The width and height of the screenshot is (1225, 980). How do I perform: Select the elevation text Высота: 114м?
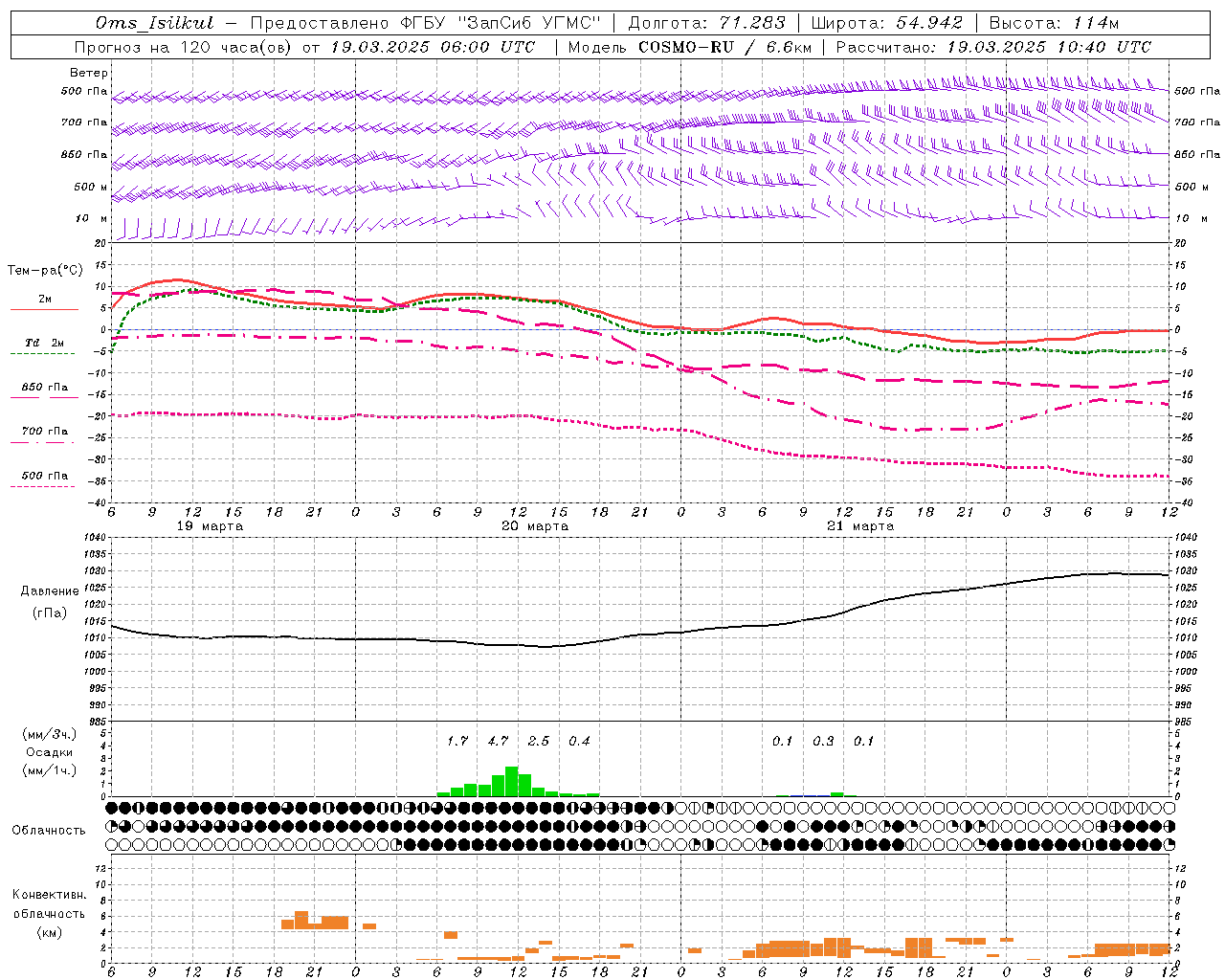(x=1054, y=23)
